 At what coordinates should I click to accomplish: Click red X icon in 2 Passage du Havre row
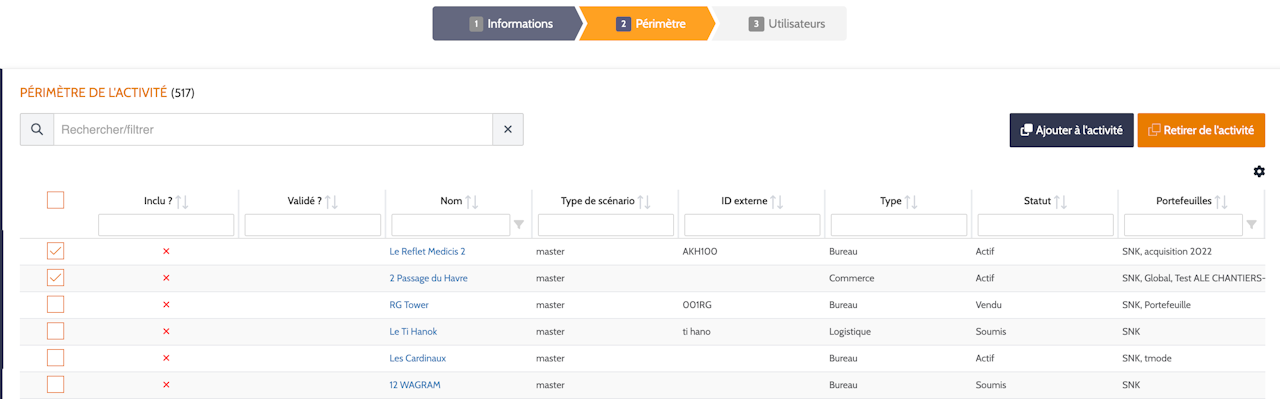coord(166,278)
